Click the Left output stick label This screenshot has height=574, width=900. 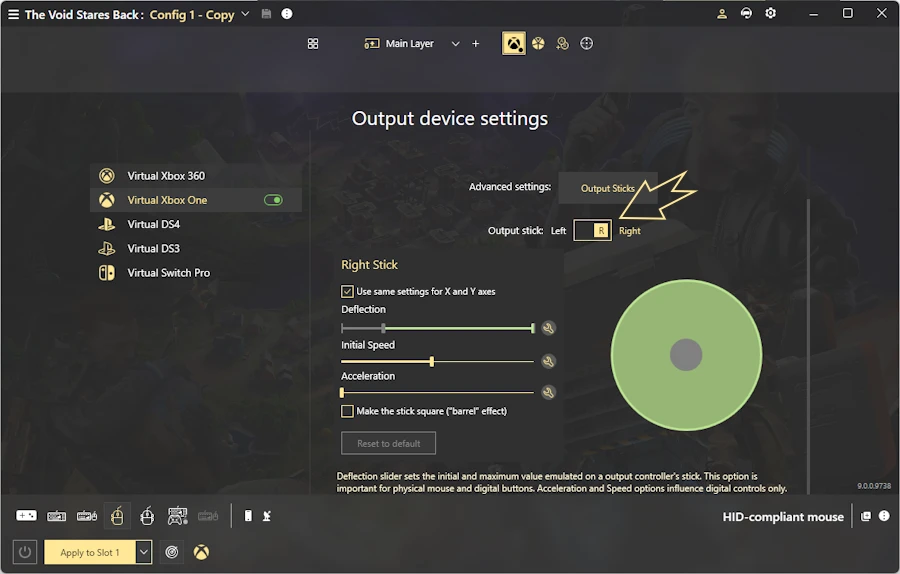click(x=558, y=231)
